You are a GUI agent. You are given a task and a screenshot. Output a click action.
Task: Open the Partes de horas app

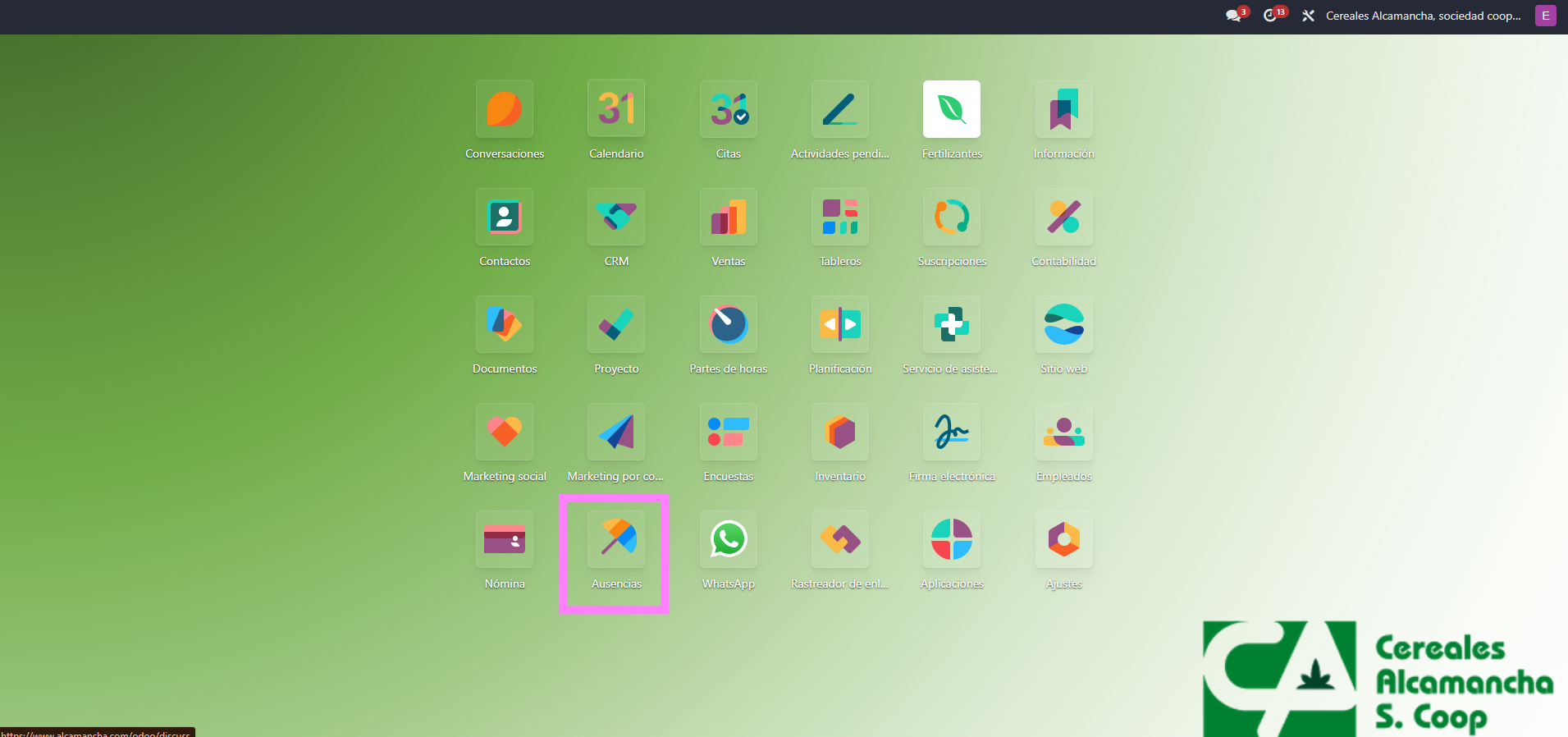(728, 324)
